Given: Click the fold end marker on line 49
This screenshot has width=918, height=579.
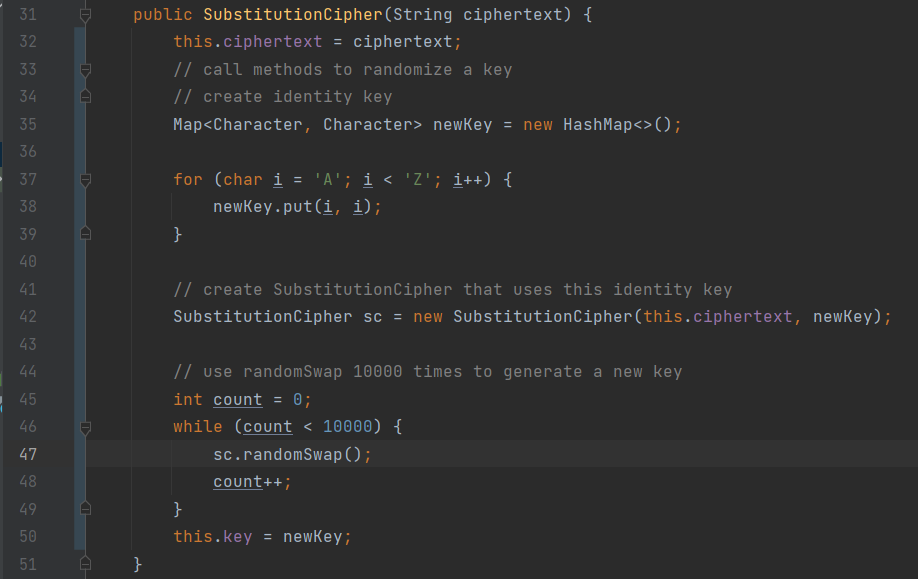Looking at the screenshot, I should pos(85,509).
